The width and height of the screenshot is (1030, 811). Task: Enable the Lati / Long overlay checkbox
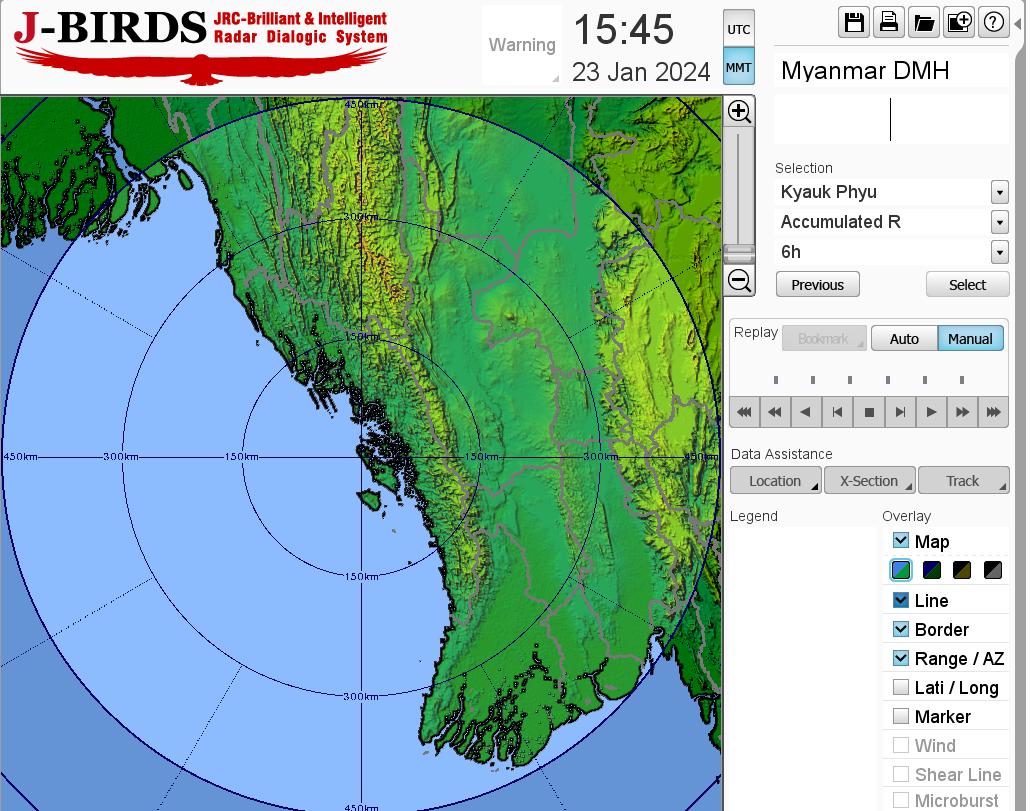(x=901, y=687)
